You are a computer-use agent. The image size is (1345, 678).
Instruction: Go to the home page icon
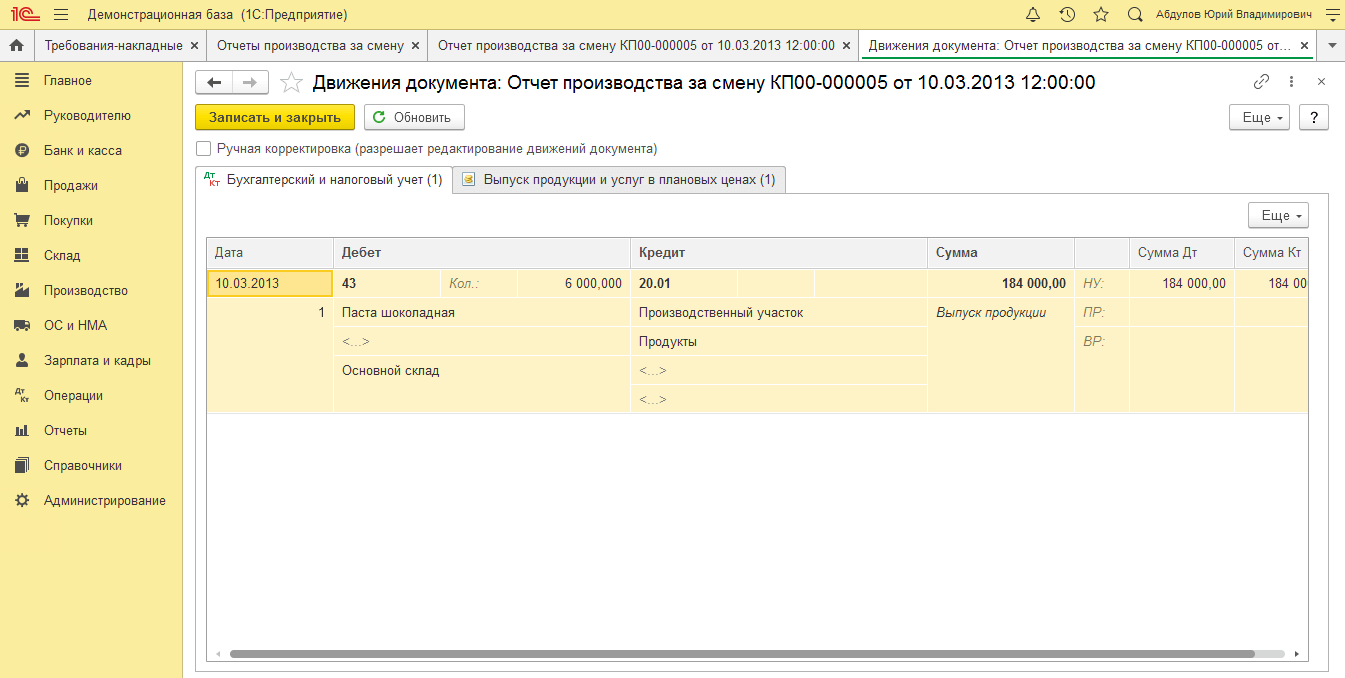click(16, 46)
